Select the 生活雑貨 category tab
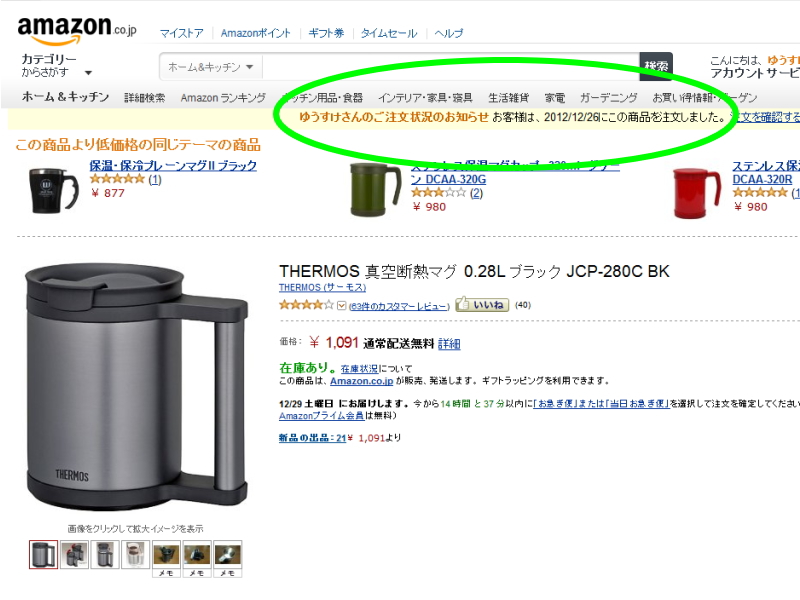800x600 pixels. 508,97
